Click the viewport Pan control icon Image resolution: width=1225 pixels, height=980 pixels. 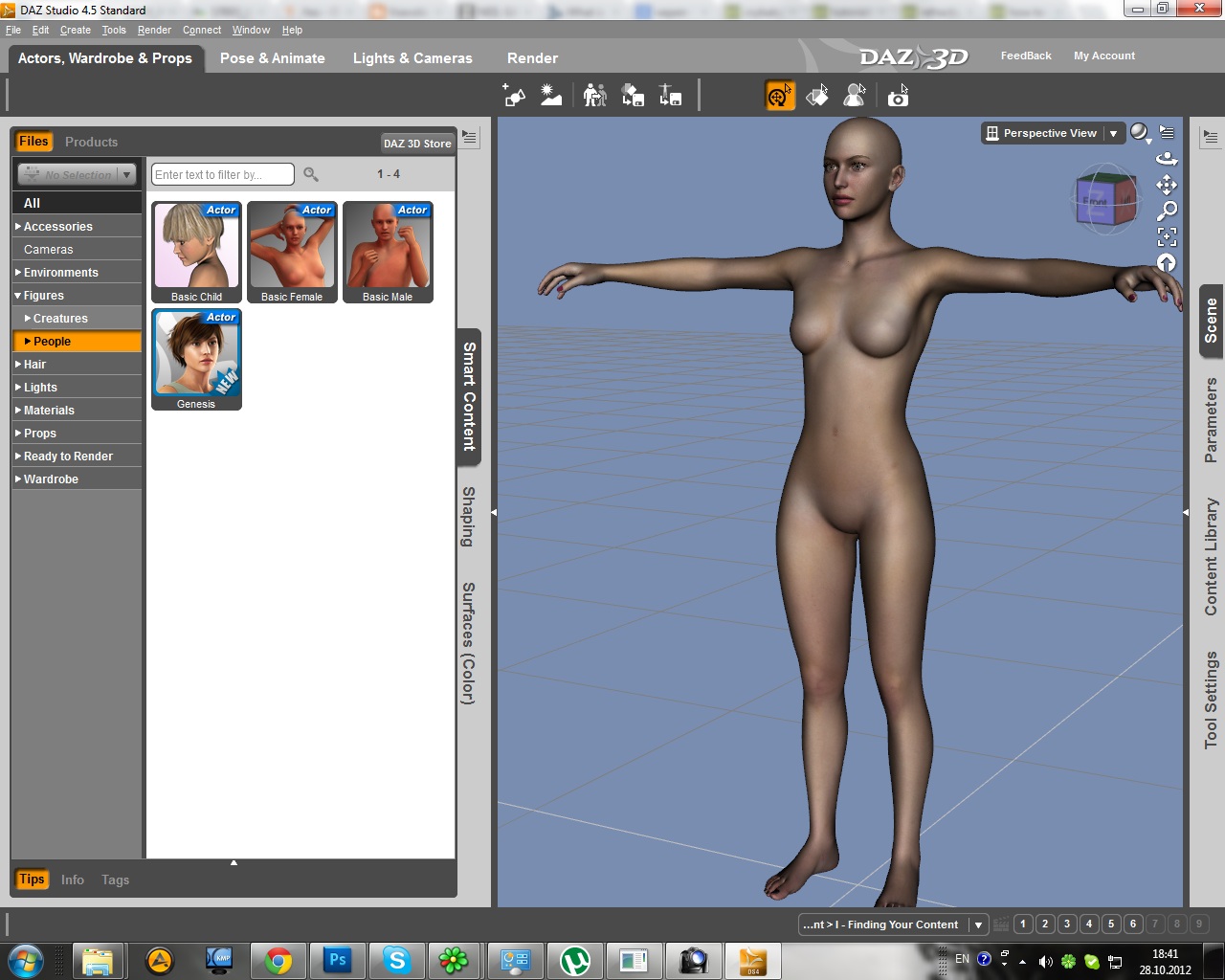pos(1167,185)
